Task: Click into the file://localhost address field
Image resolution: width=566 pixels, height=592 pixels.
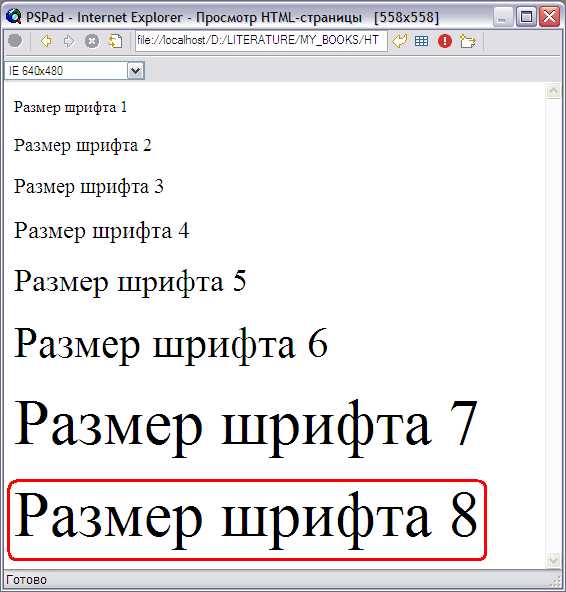Action: pos(261,40)
